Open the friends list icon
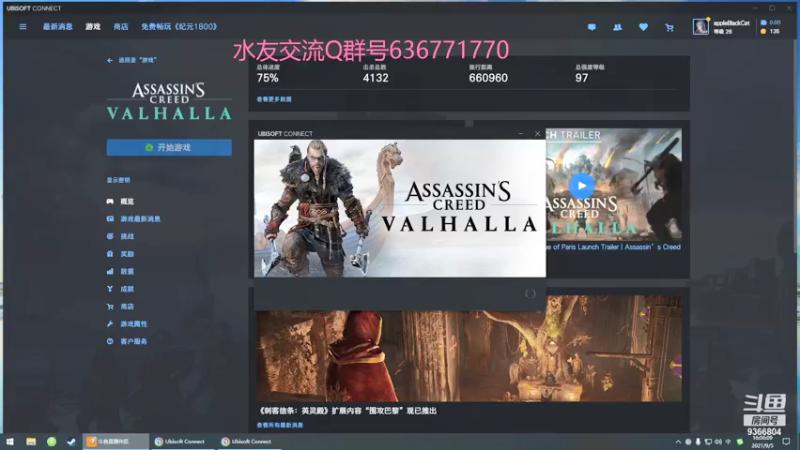This screenshot has height=450, width=800. 617,27
